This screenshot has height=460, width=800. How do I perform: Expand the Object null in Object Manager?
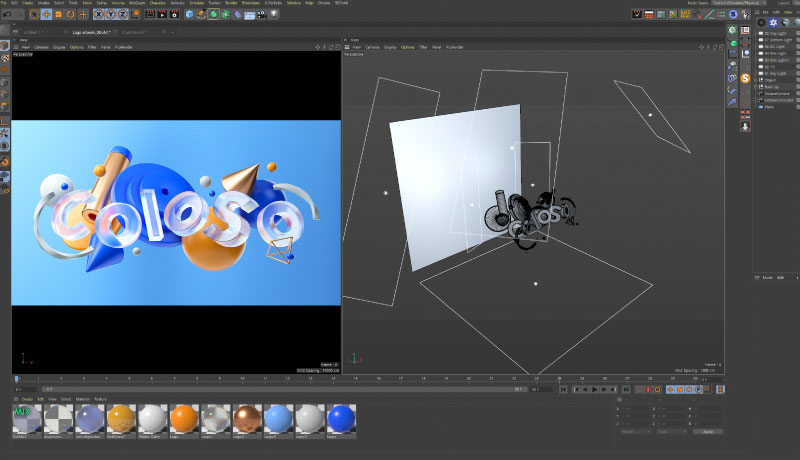point(756,80)
